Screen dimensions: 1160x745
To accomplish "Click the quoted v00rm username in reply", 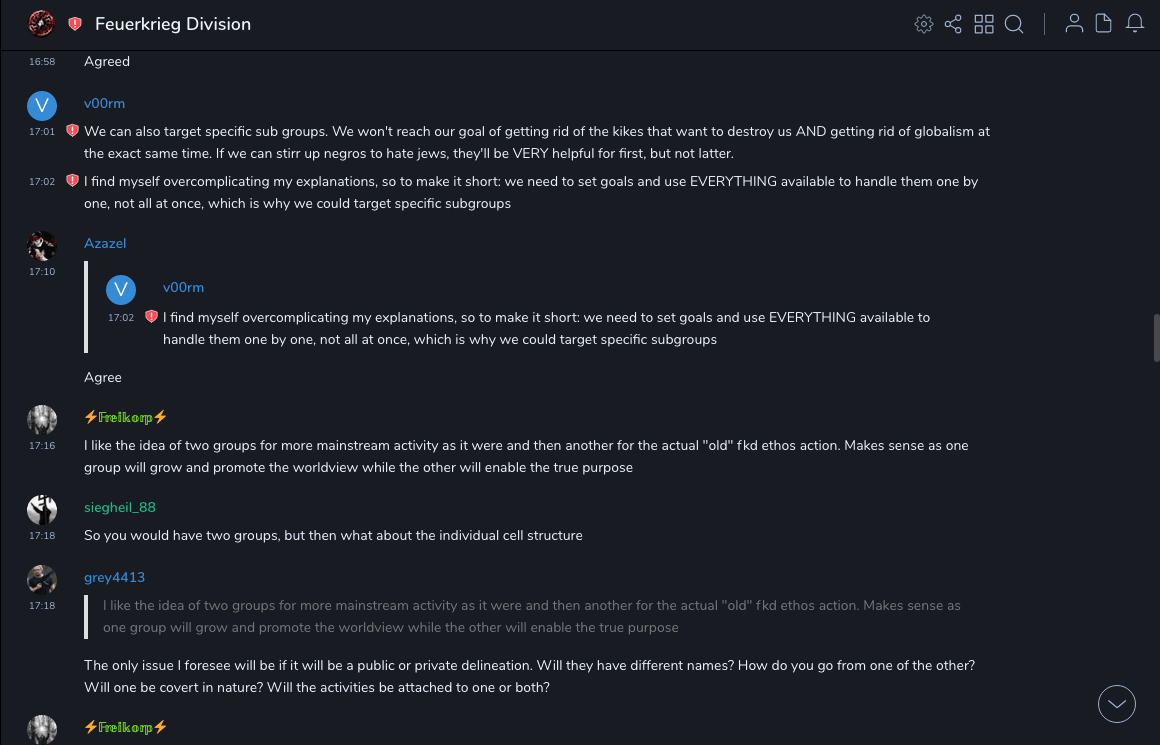I will click(183, 288).
